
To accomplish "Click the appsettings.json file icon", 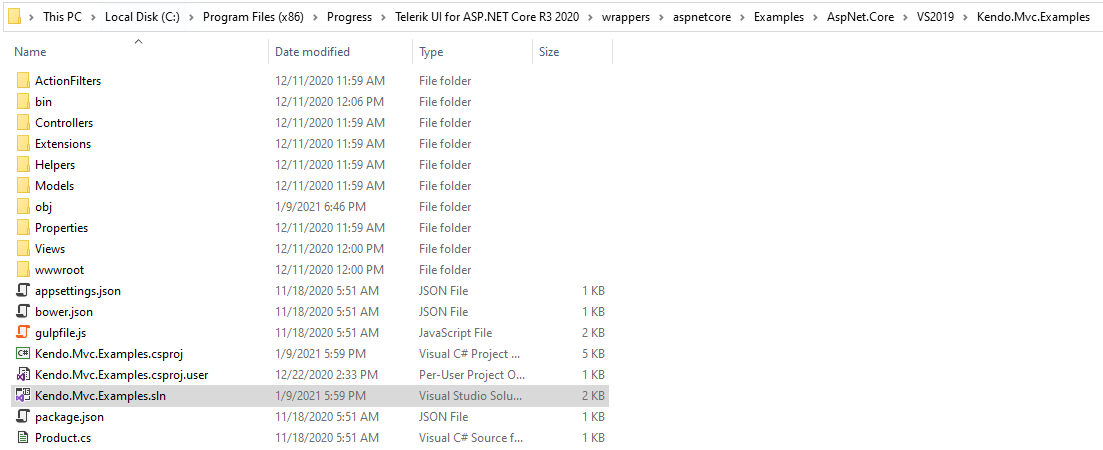I will [23, 291].
